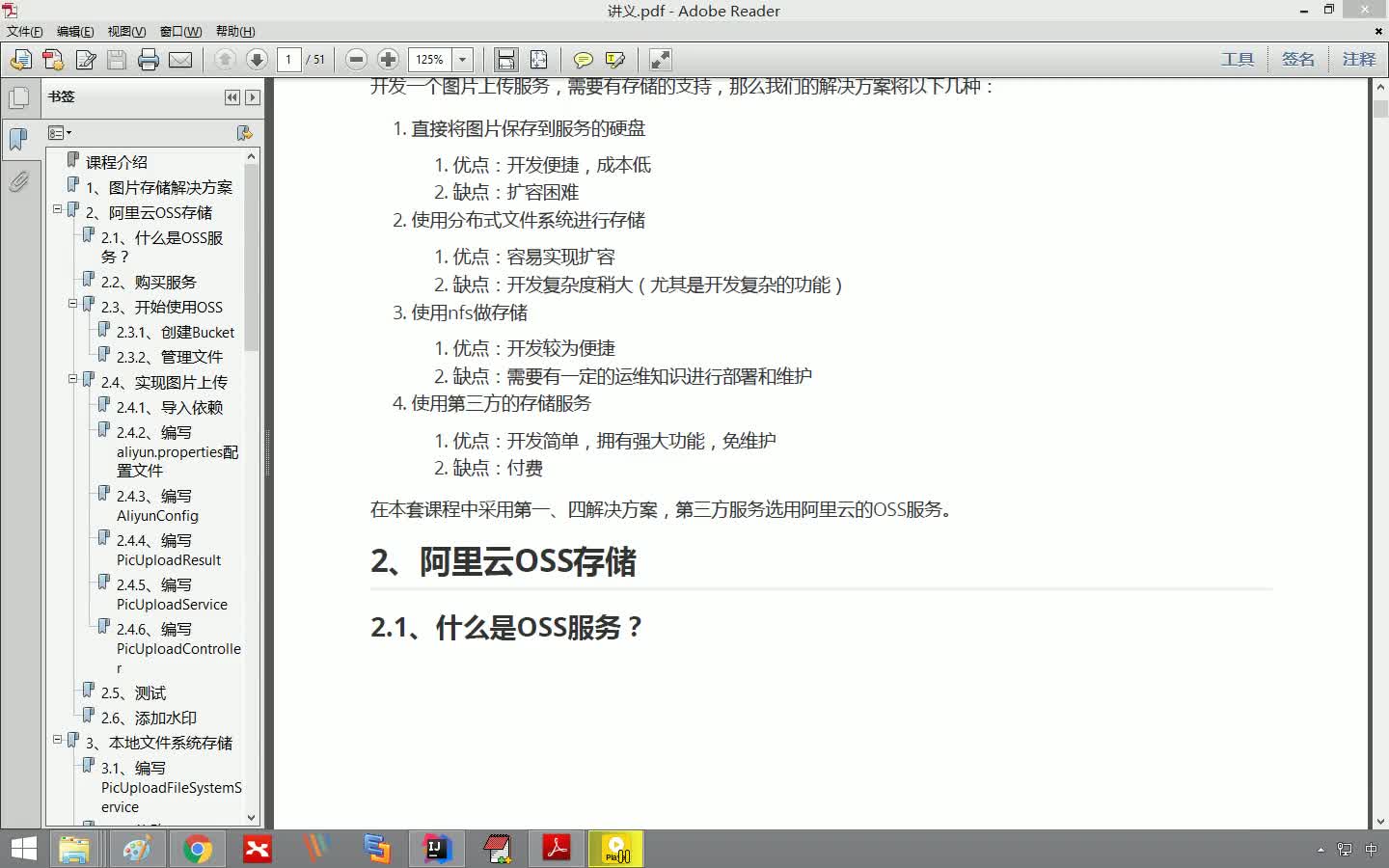Viewport: 1389px width, 868px height.
Task: Show page thumbnails panel icon
Action: (18, 97)
